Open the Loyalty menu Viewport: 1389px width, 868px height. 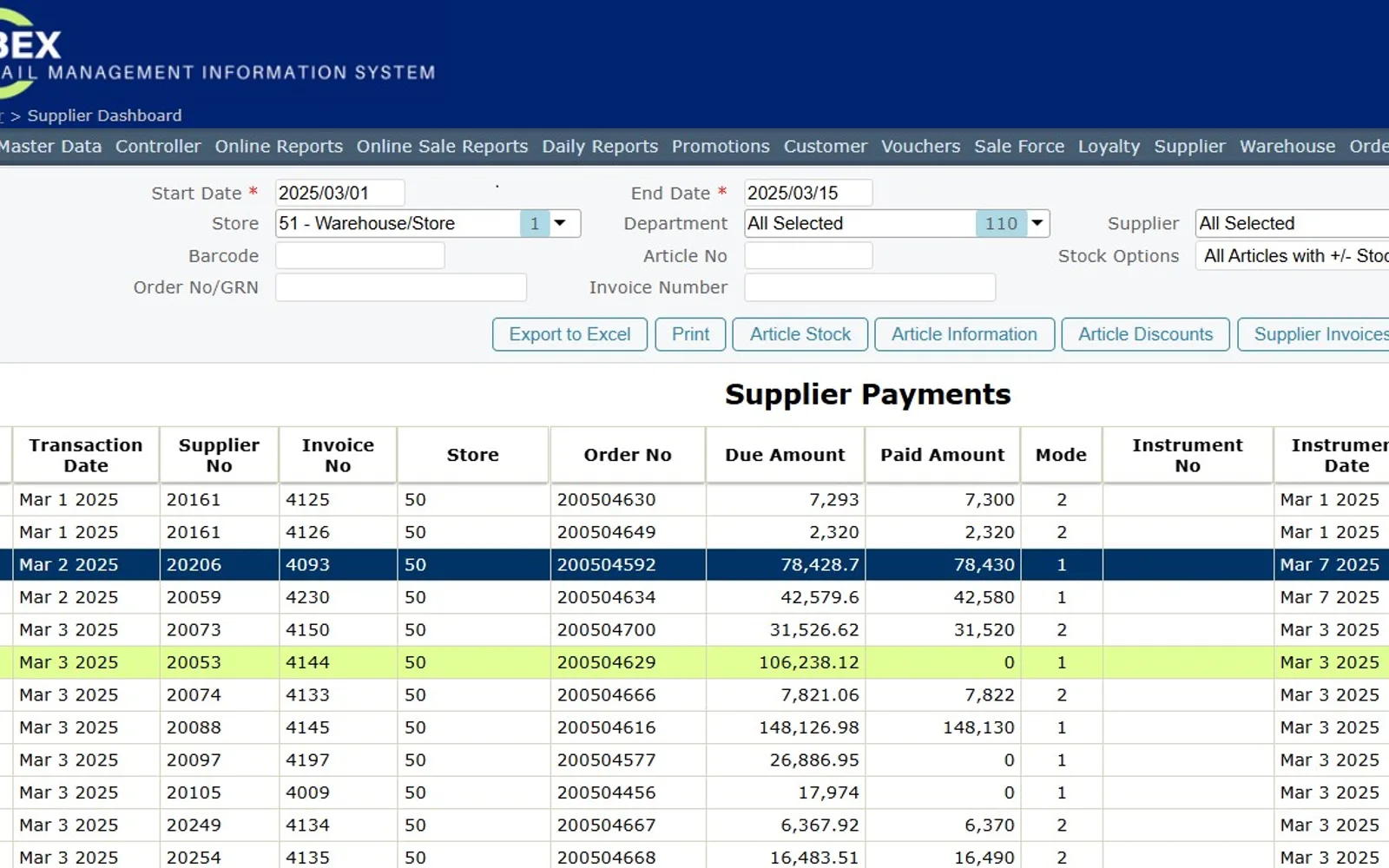[1109, 147]
